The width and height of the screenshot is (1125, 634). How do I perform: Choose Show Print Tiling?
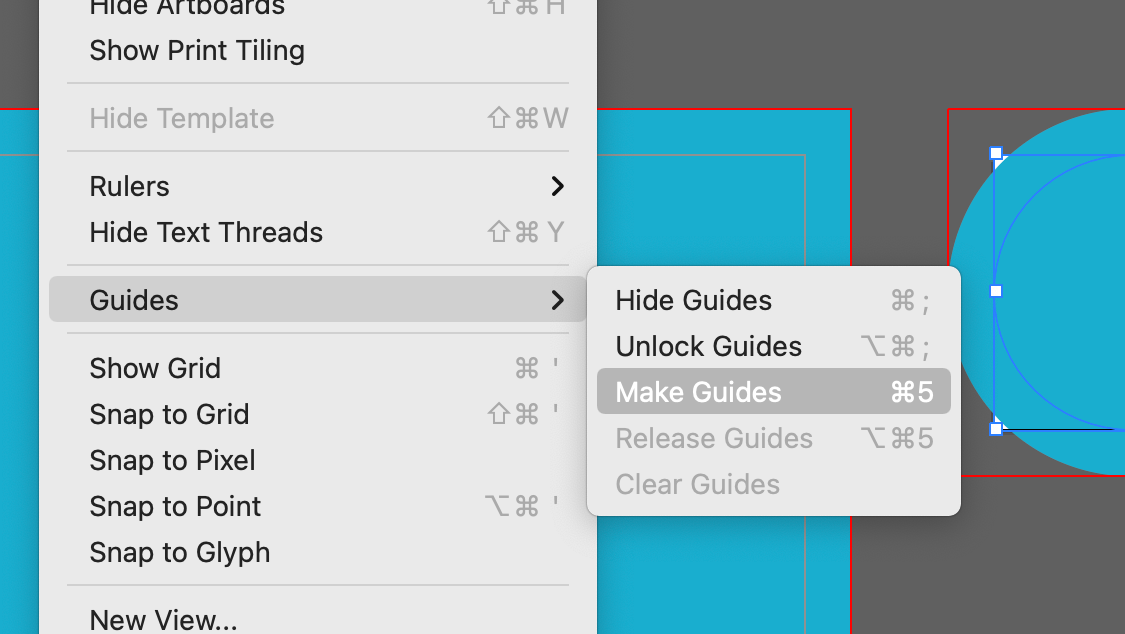[x=317, y=50]
